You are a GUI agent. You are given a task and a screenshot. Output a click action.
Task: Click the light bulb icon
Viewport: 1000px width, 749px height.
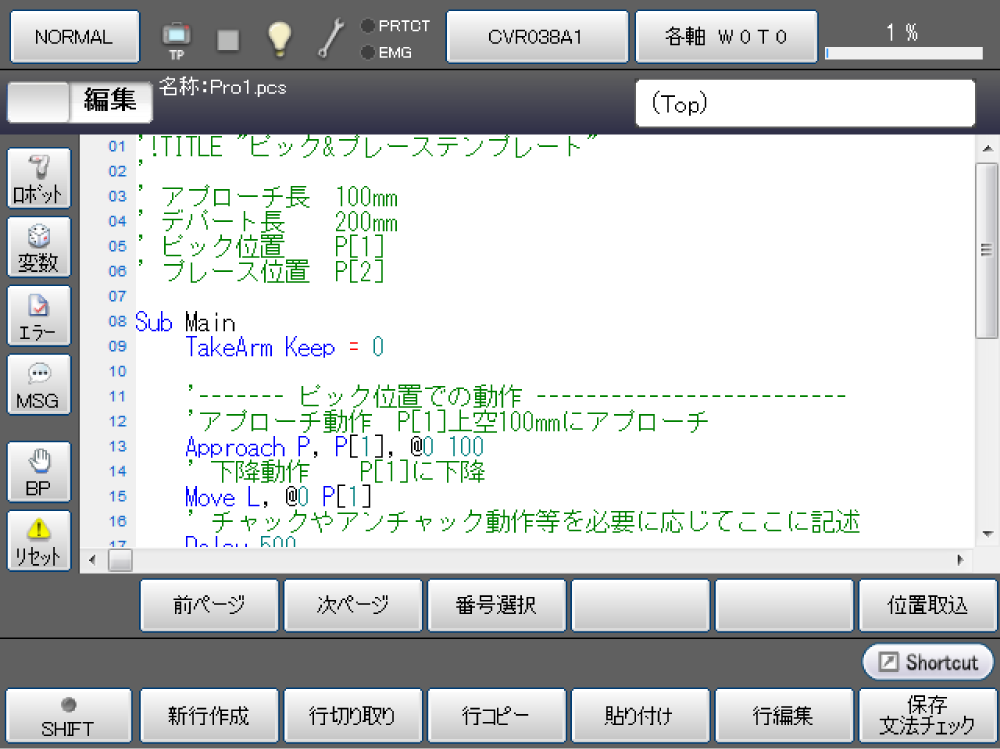(279, 38)
